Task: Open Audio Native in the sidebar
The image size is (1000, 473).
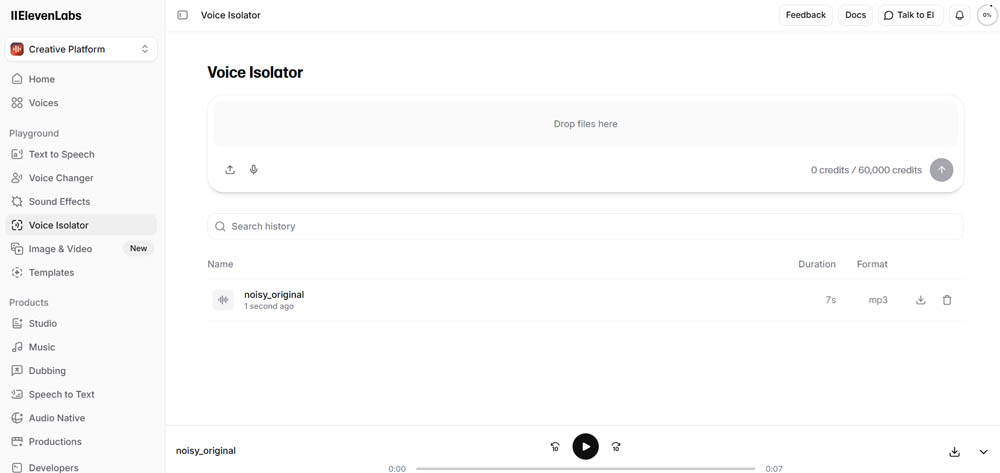Action: tap(81, 418)
